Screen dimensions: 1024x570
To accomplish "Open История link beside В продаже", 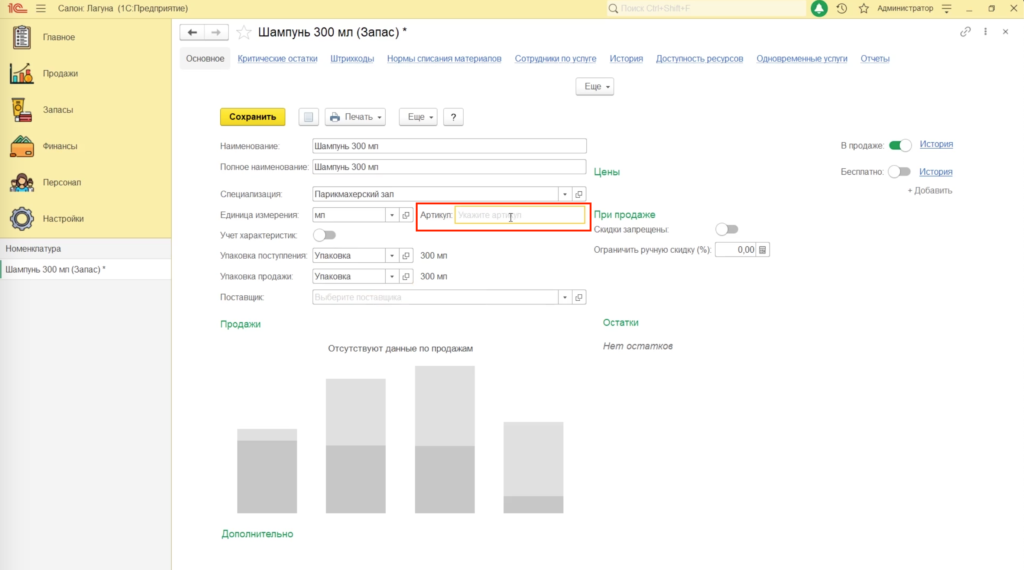I will pyautogui.click(x=936, y=144).
